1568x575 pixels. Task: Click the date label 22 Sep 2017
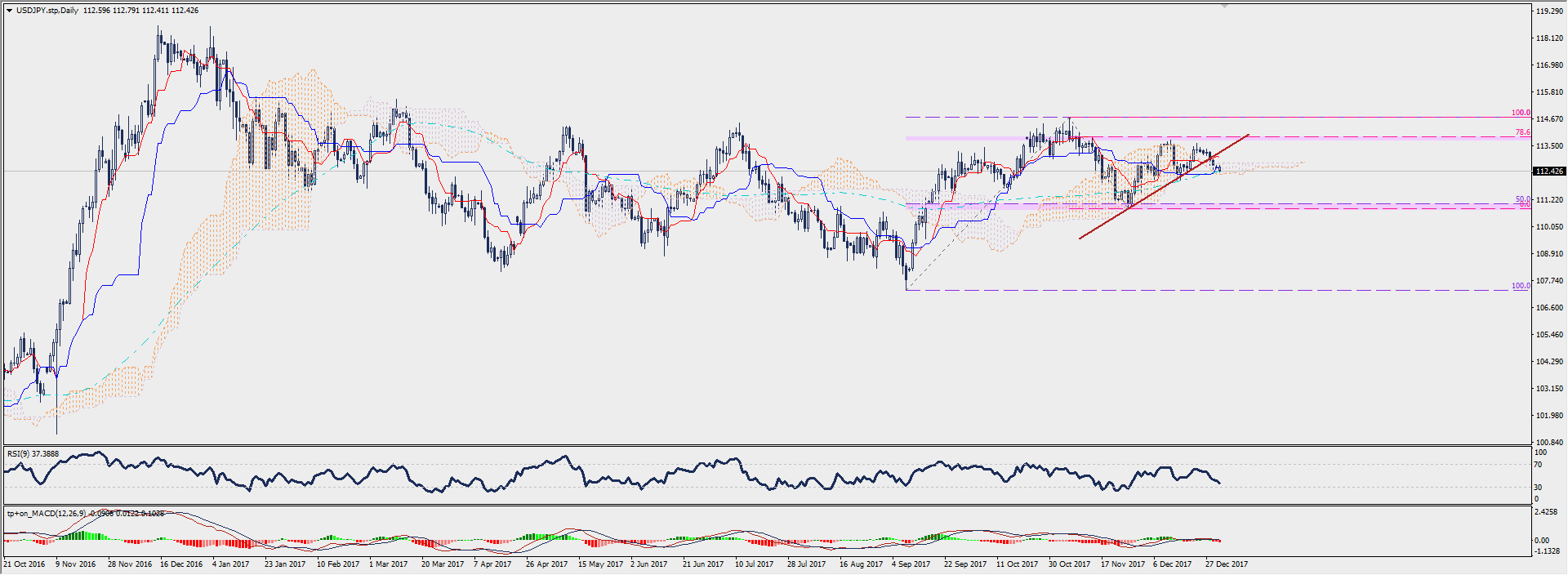point(965,564)
